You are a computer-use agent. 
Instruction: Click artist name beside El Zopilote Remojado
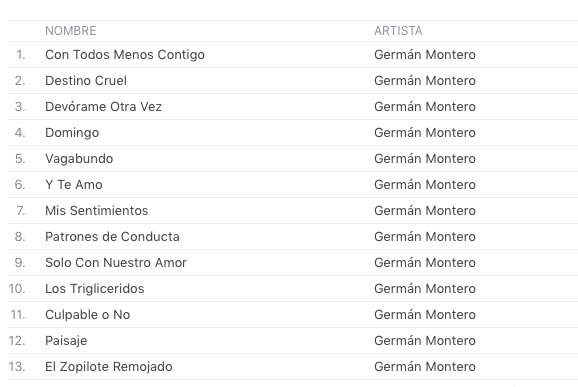pyautogui.click(x=425, y=366)
